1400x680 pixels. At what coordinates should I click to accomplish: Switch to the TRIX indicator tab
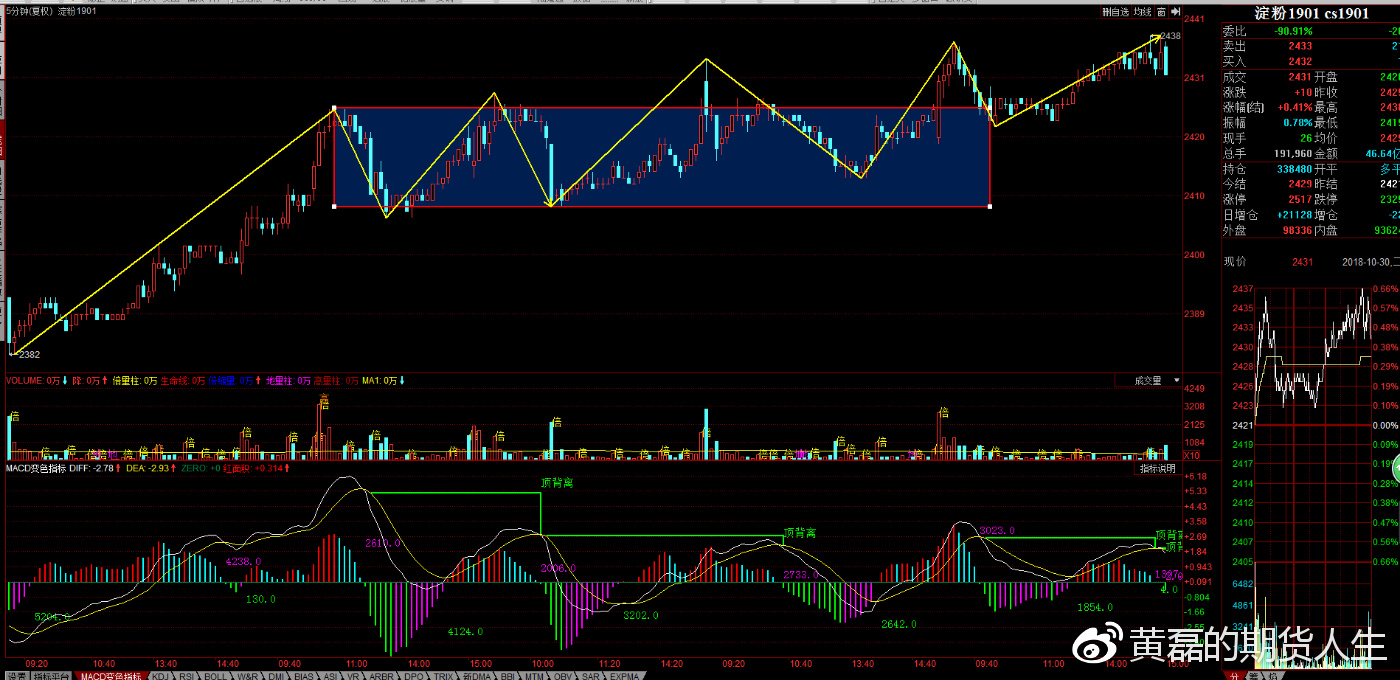pyautogui.click(x=443, y=676)
